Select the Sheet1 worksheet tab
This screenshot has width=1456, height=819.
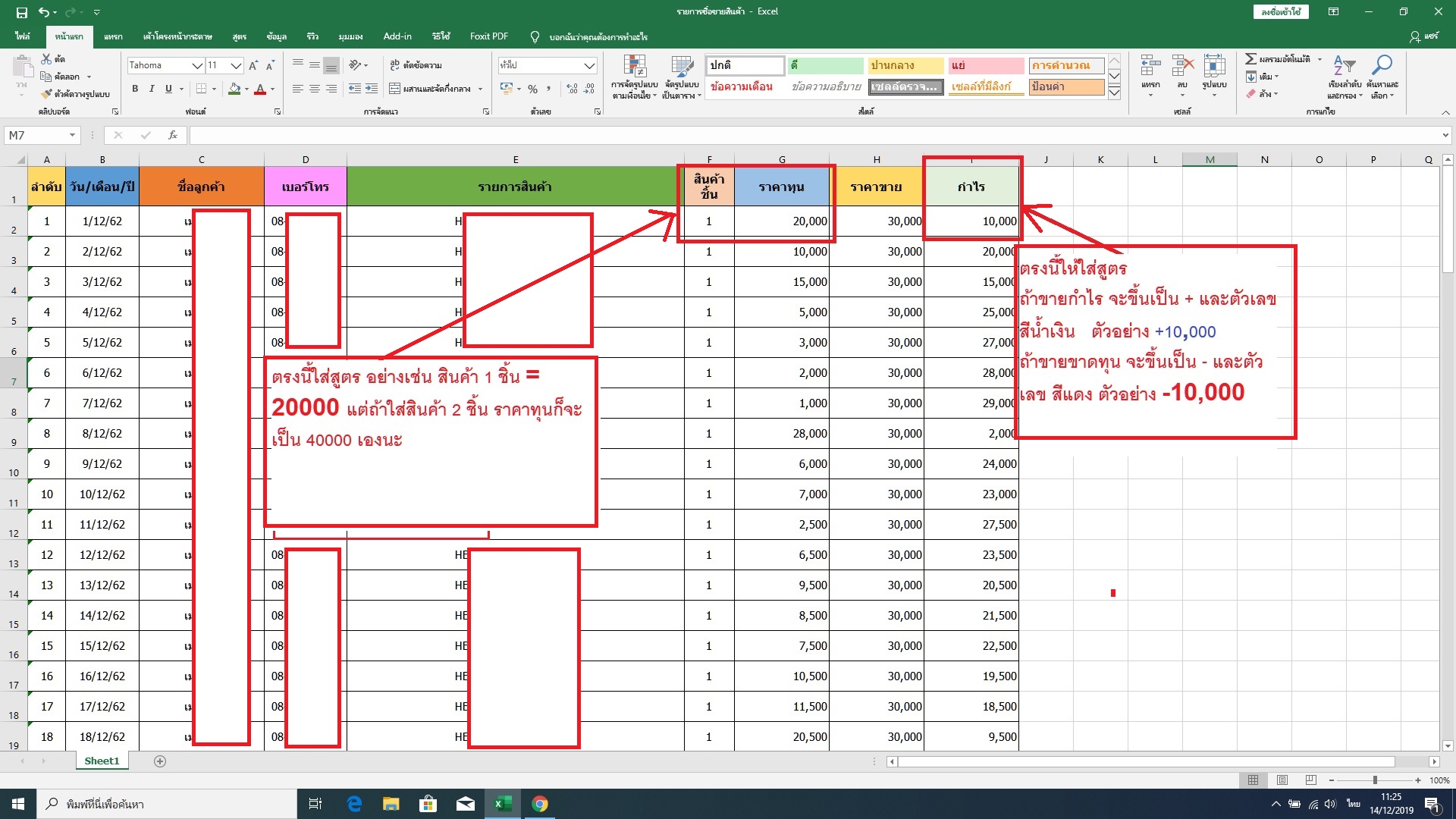(102, 761)
